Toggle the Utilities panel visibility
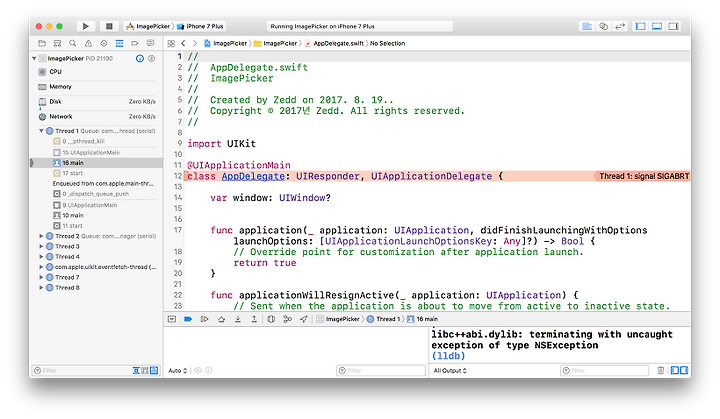The width and height of the screenshot is (720, 419). pyautogui.click(x=674, y=26)
